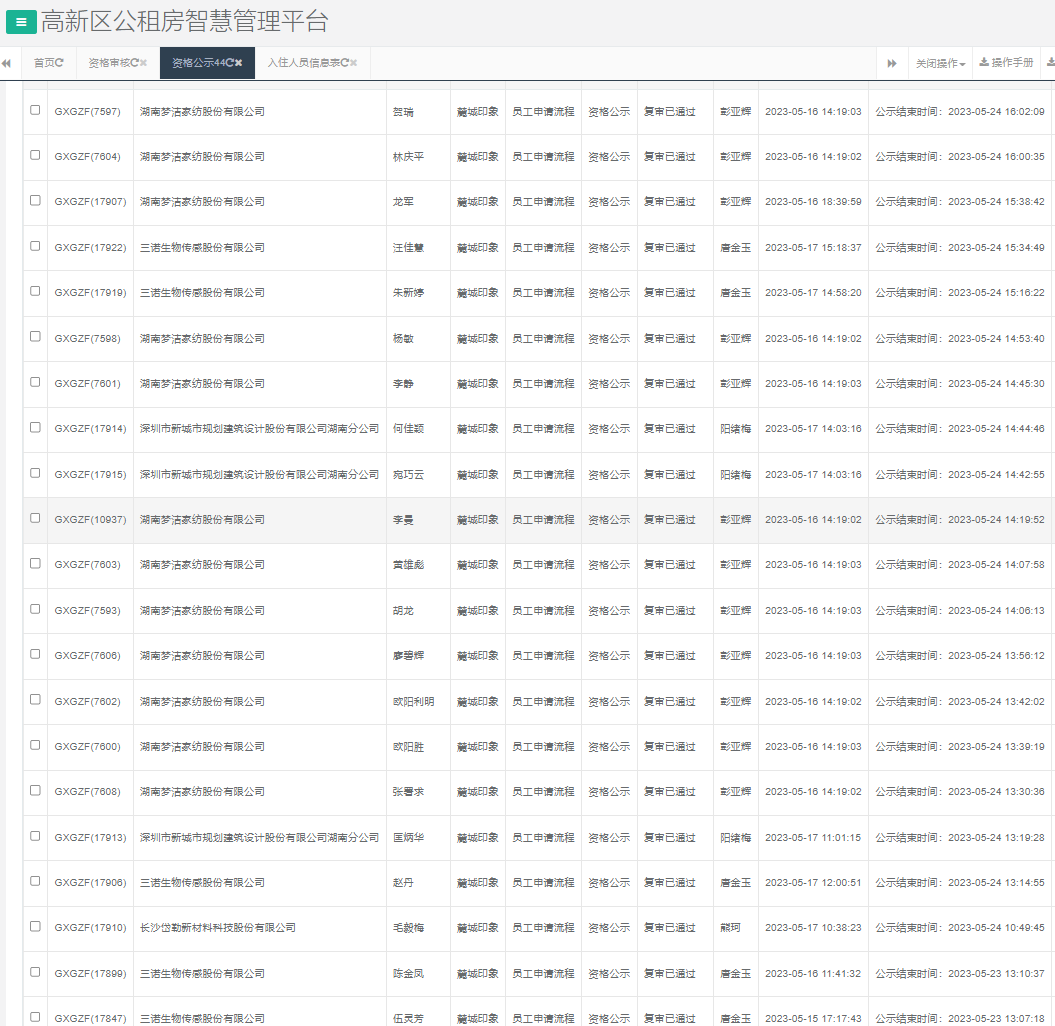
Task: Refresh the 入住人员信息表 tab
Action: (x=344, y=63)
